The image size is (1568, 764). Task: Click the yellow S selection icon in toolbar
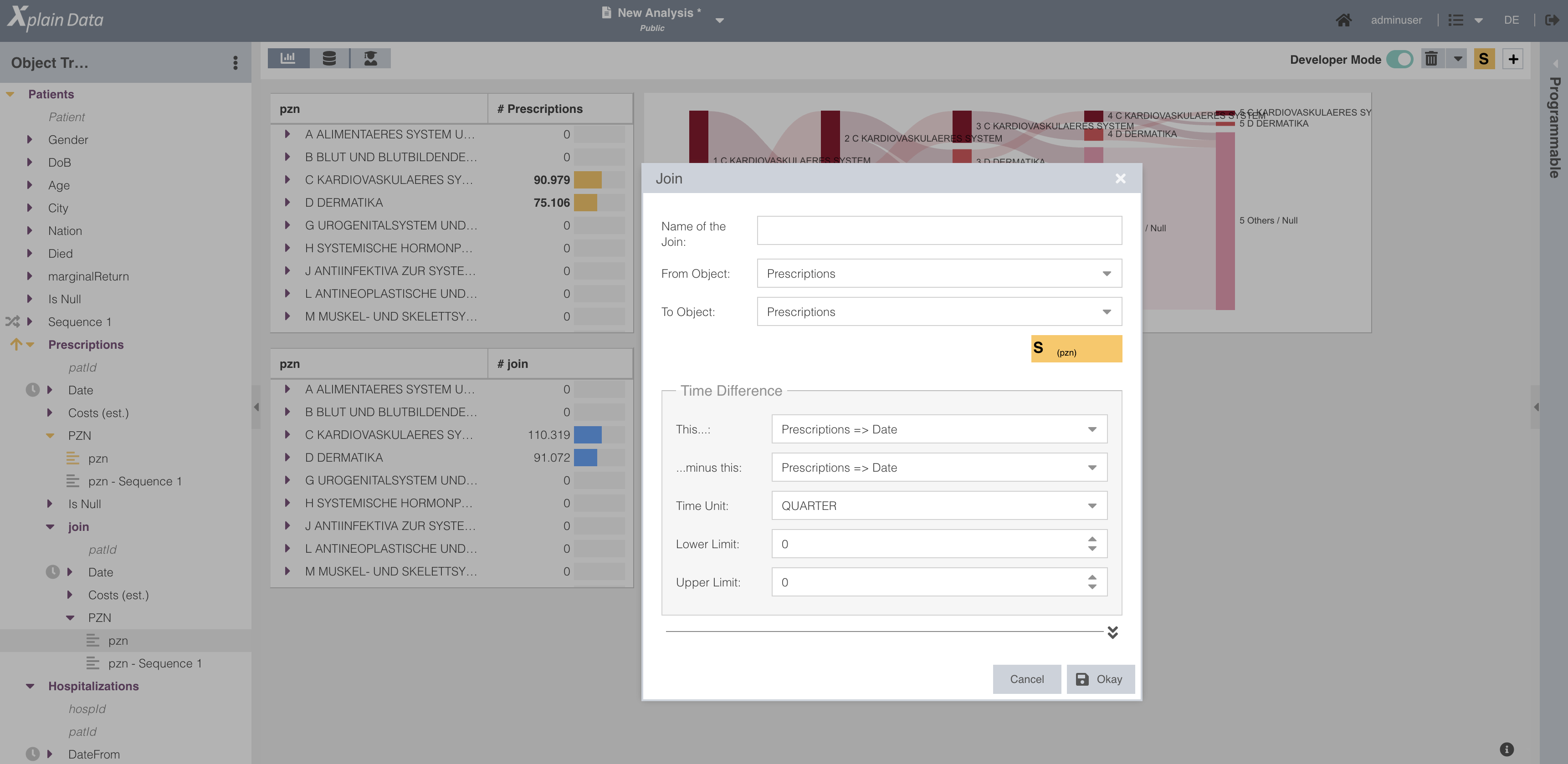tap(1484, 59)
